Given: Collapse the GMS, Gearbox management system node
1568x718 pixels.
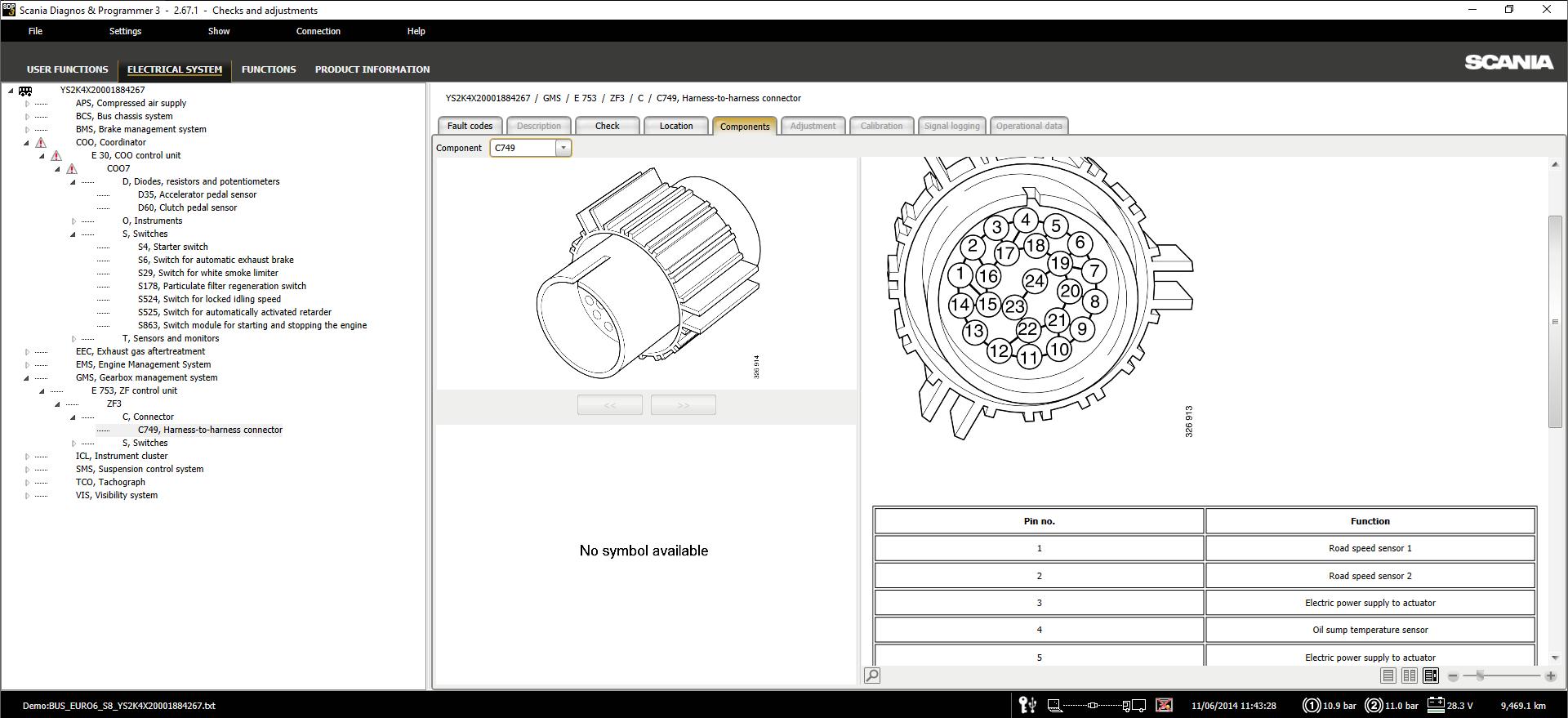Looking at the screenshot, I should [x=27, y=378].
